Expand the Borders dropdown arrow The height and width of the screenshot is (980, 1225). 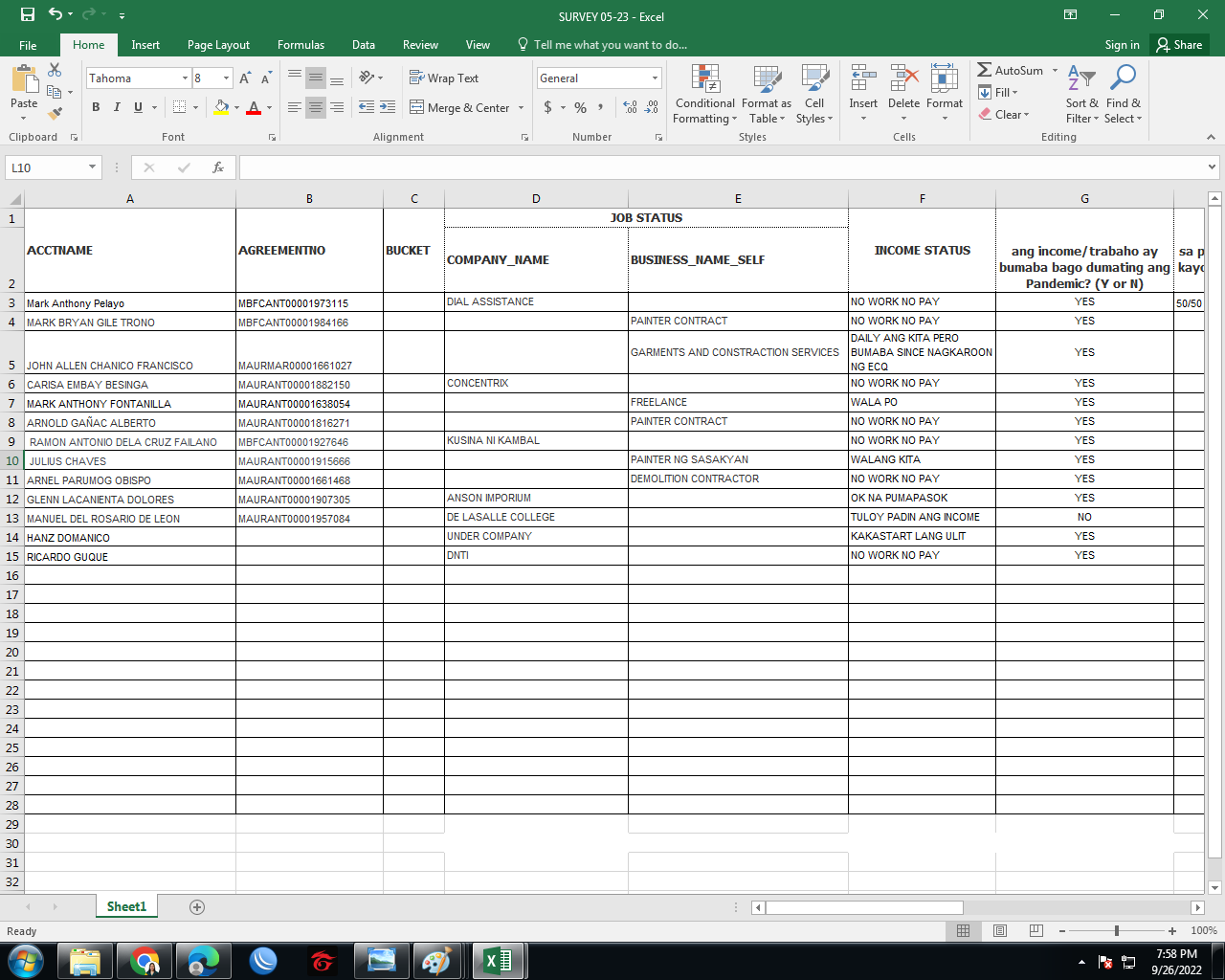pyautogui.click(x=195, y=108)
